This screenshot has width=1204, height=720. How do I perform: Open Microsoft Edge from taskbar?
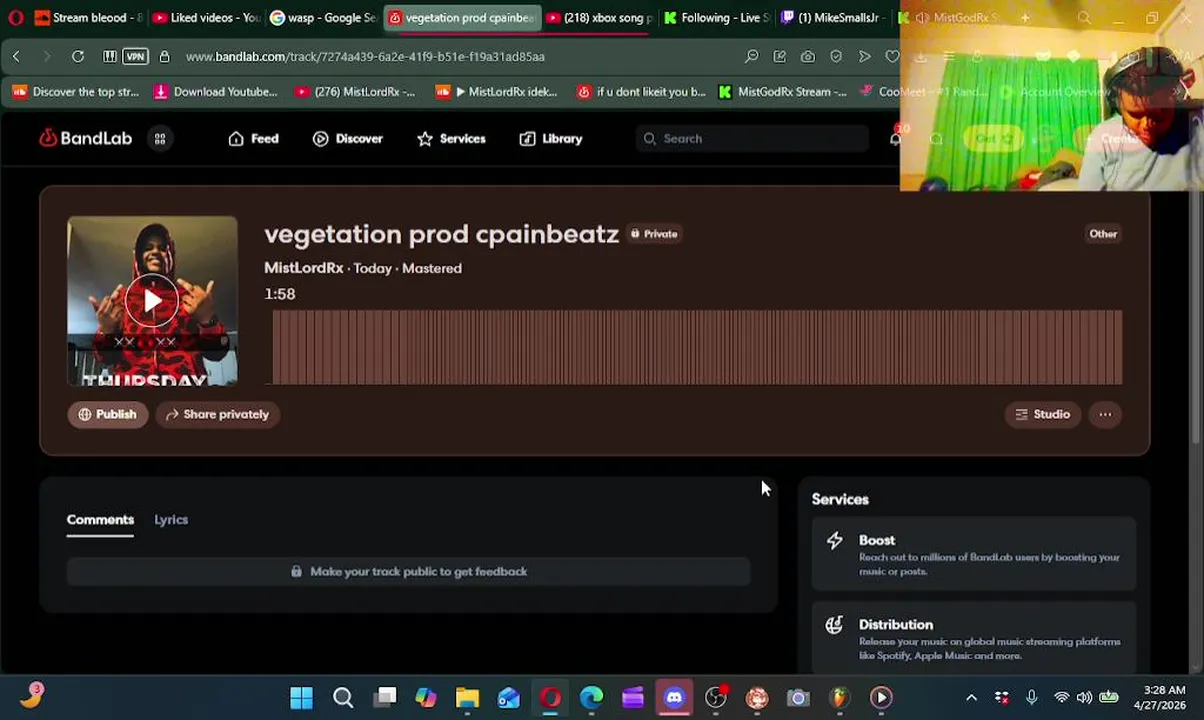(591, 697)
